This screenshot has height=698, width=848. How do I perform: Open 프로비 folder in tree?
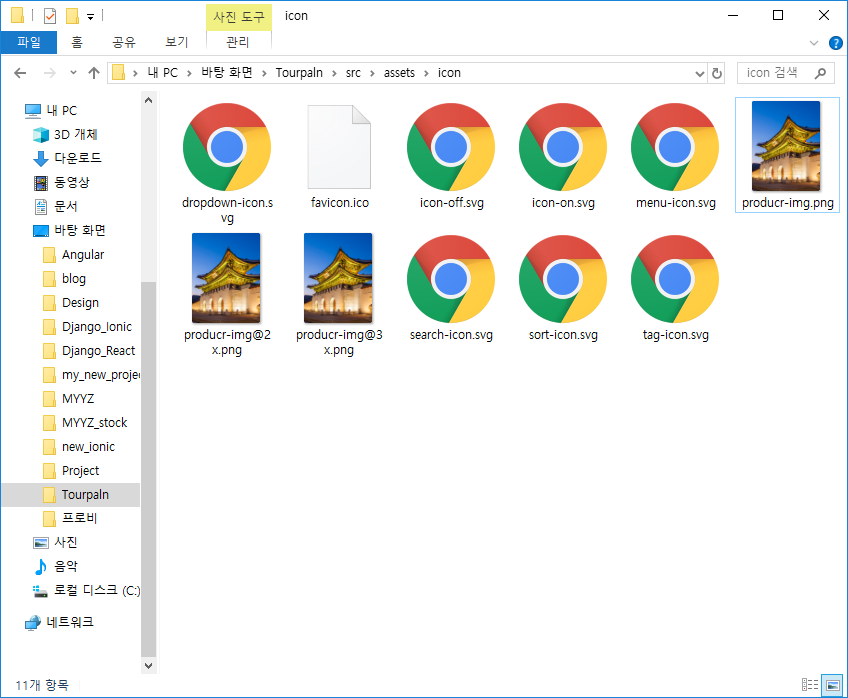[69, 518]
